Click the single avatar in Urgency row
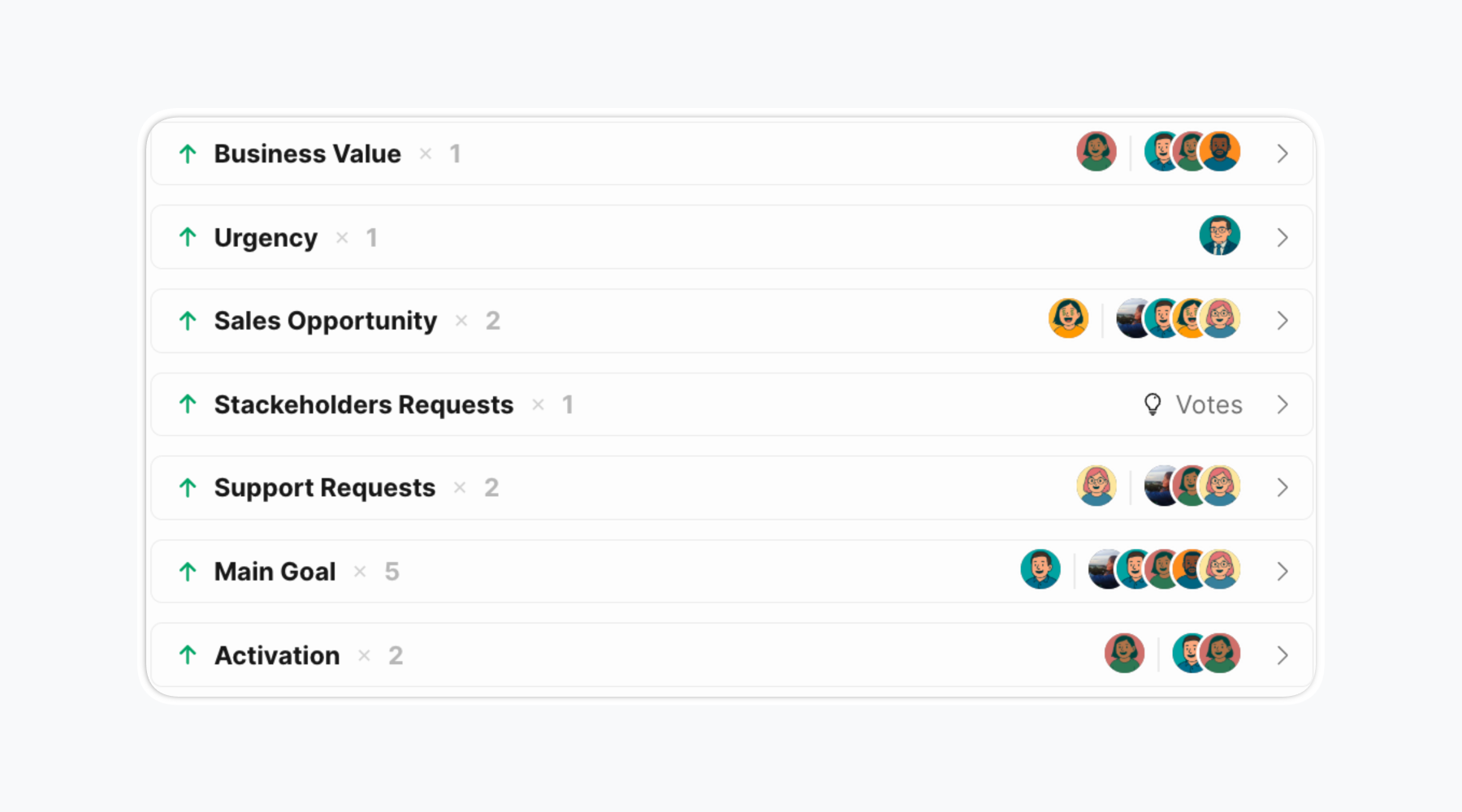The width and height of the screenshot is (1462, 812). (x=1219, y=236)
